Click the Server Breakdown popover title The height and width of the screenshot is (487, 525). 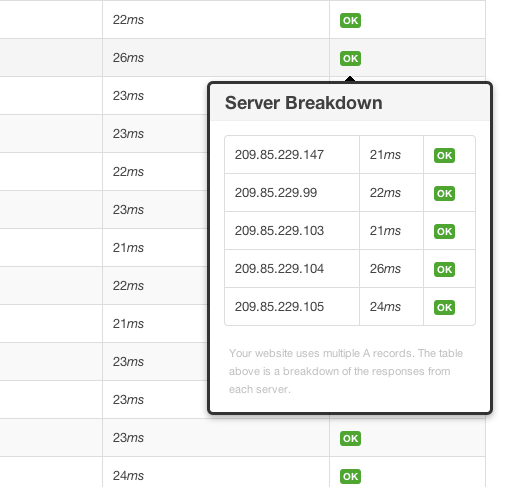303,103
